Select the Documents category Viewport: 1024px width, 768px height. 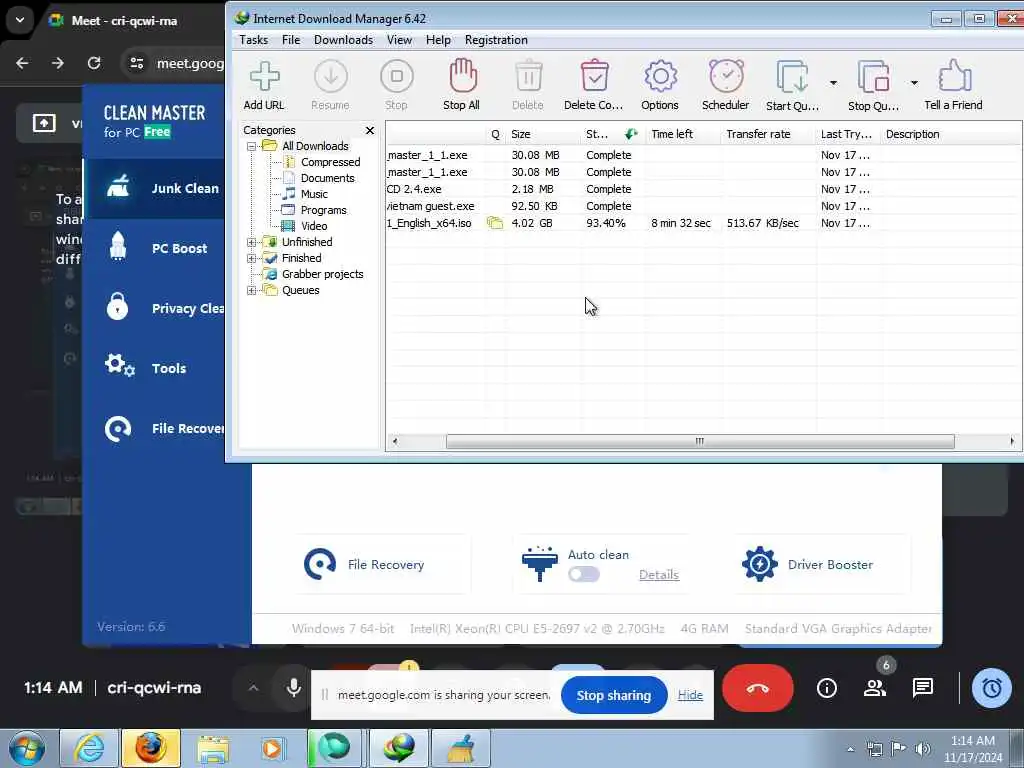[327, 178]
